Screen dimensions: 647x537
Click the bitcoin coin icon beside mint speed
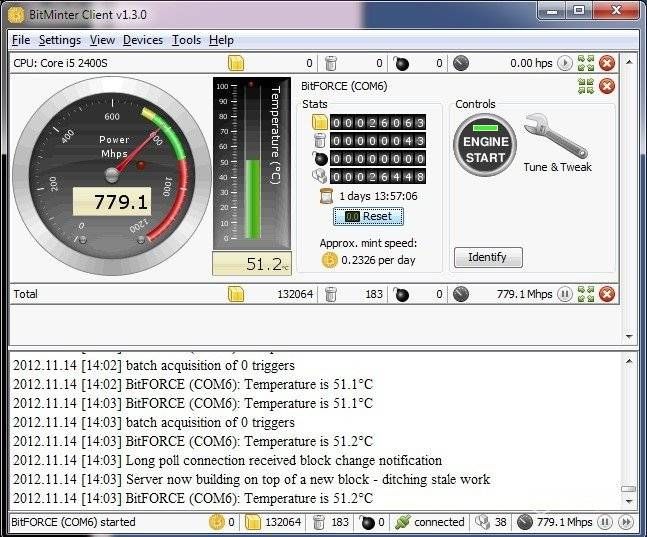click(x=329, y=260)
